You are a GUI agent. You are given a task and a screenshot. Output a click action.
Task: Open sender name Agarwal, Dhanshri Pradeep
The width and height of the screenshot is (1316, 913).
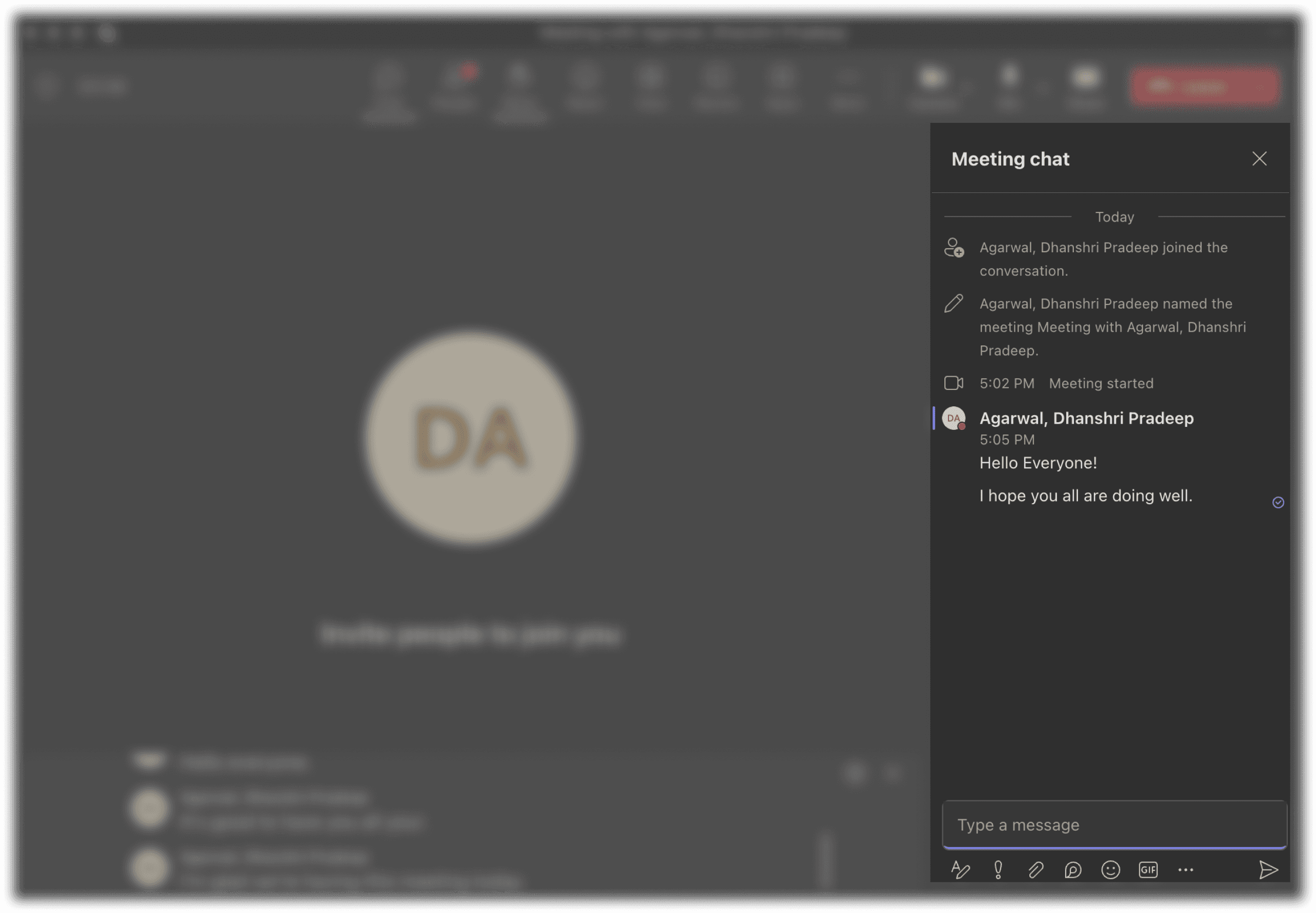1086,418
